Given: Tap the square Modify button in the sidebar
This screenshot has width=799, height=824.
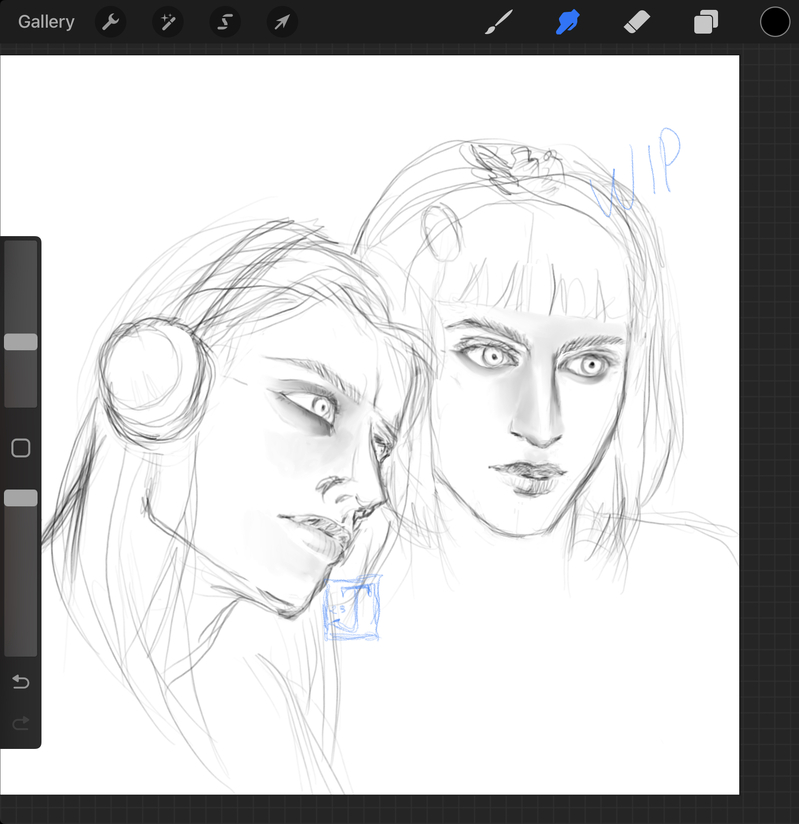Looking at the screenshot, I should (21, 448).
